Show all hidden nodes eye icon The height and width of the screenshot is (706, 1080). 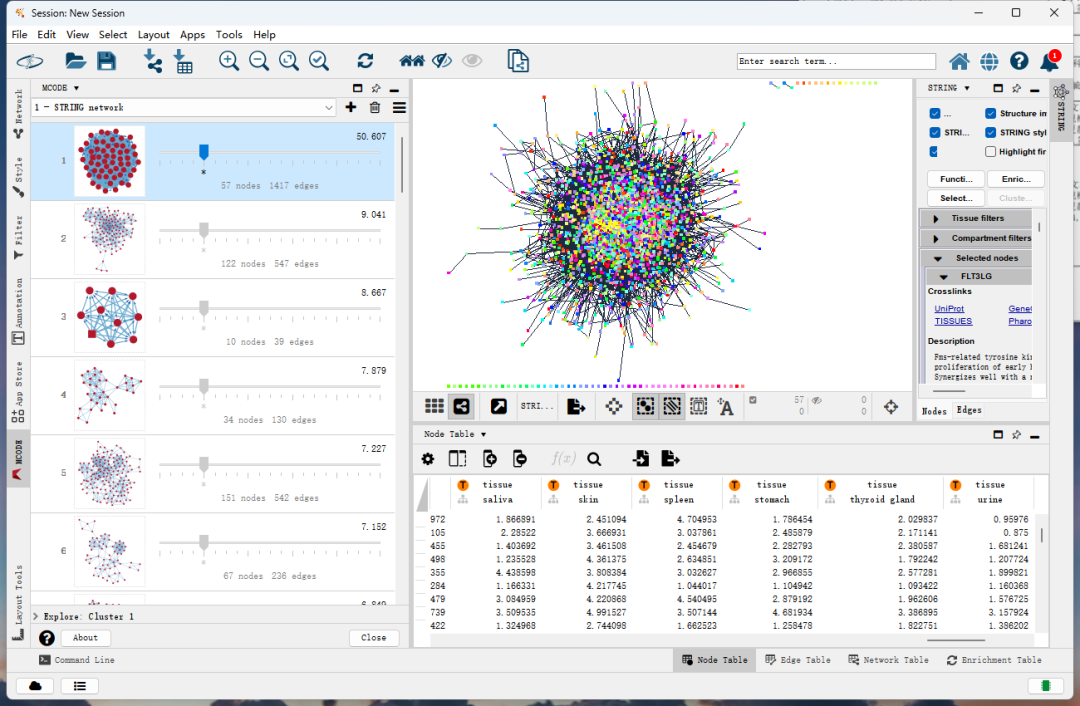click(x=472, y=61)
